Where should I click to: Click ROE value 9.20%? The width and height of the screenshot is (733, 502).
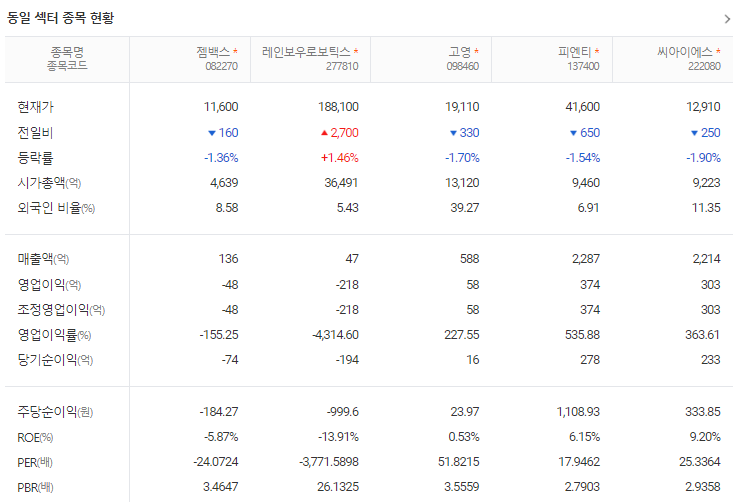pos(705,437)
